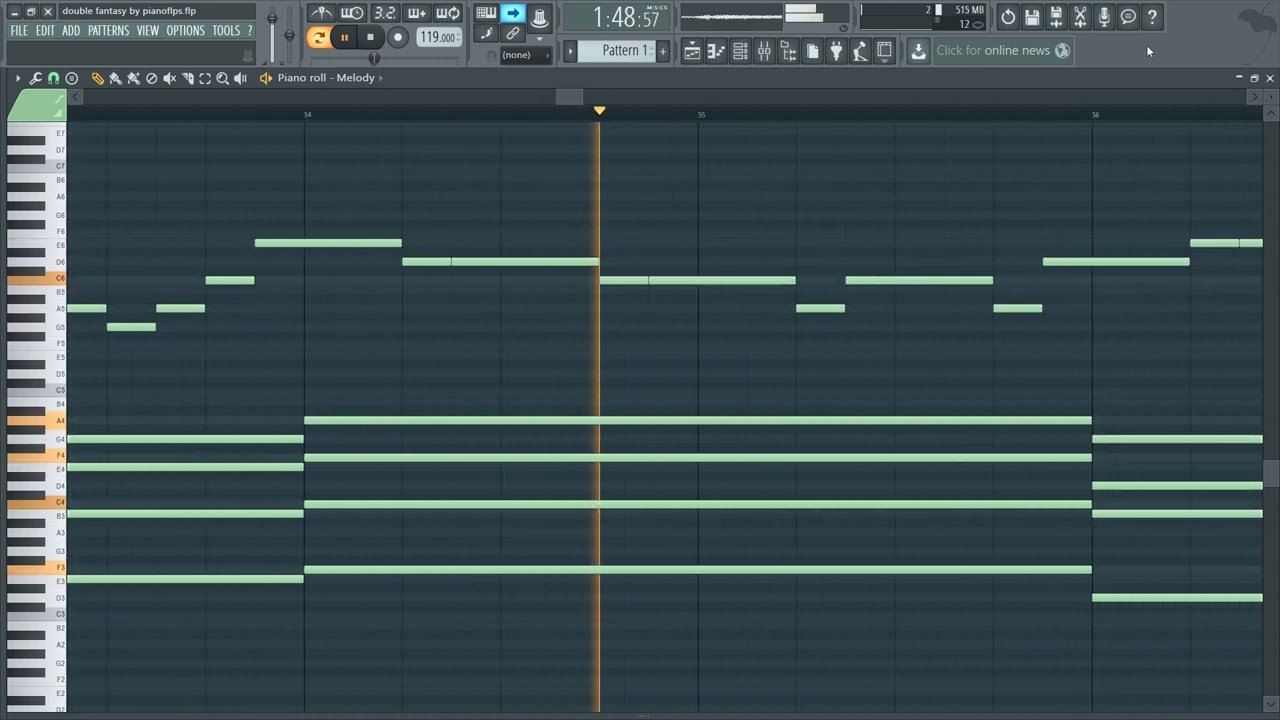Select the Paint brush tool

pos(115,78)
